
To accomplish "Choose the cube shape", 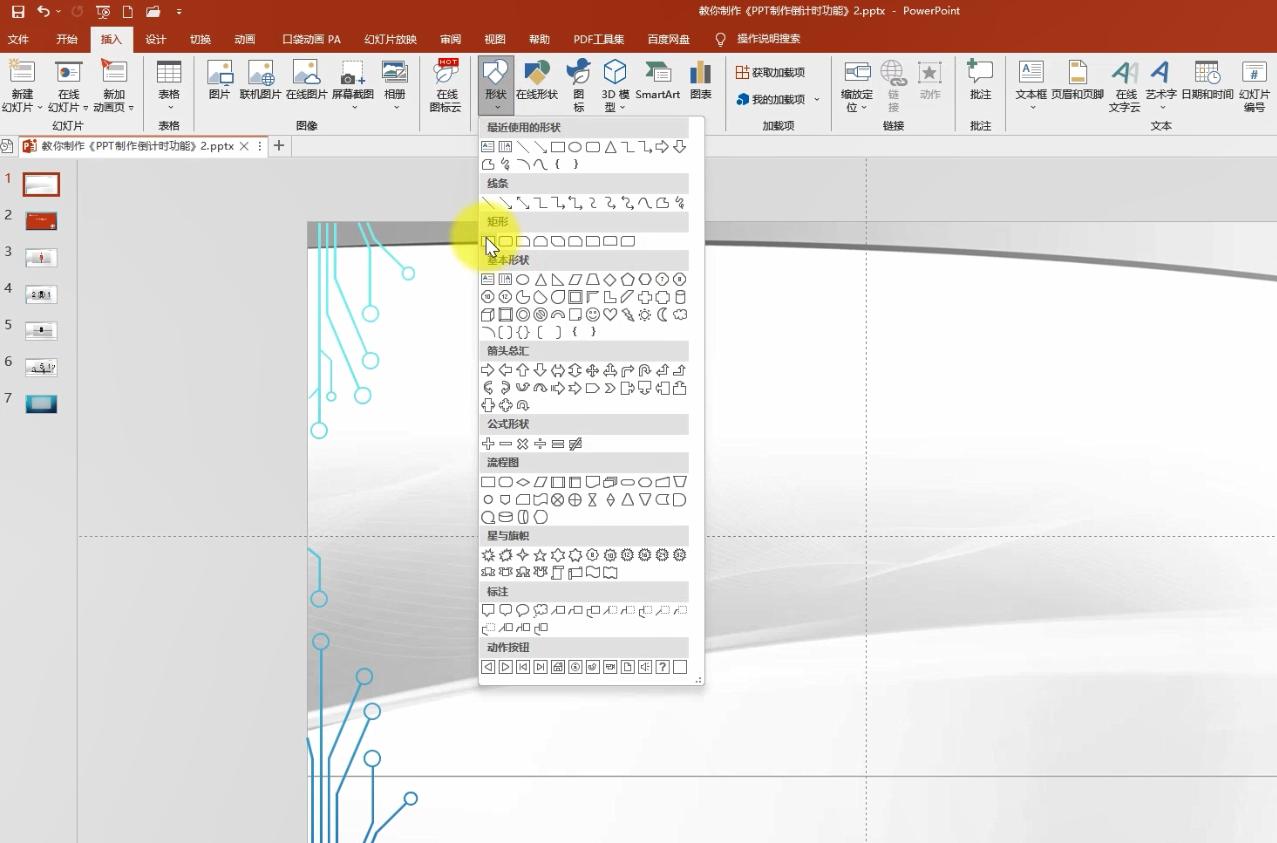I will click(488, 315).
